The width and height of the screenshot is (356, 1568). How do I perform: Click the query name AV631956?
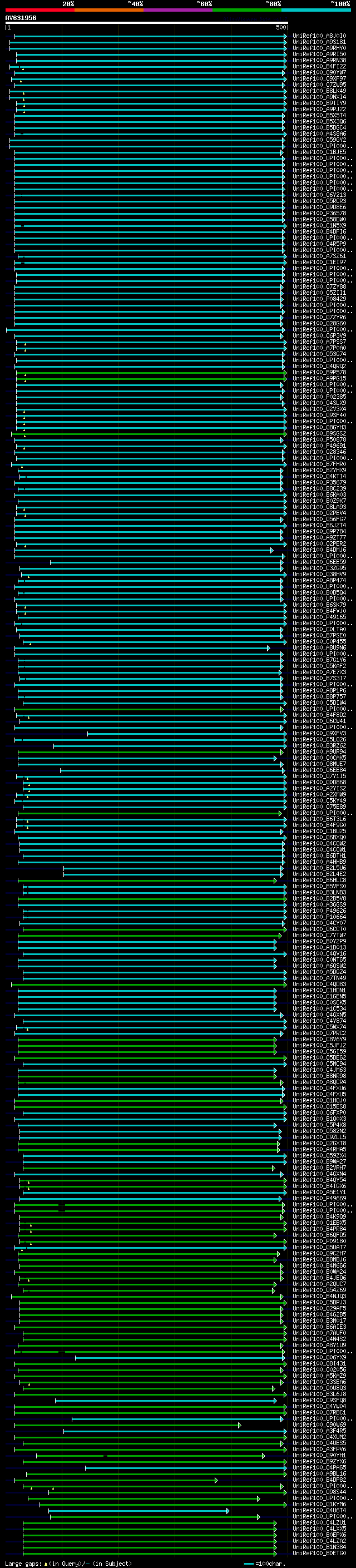21,18
